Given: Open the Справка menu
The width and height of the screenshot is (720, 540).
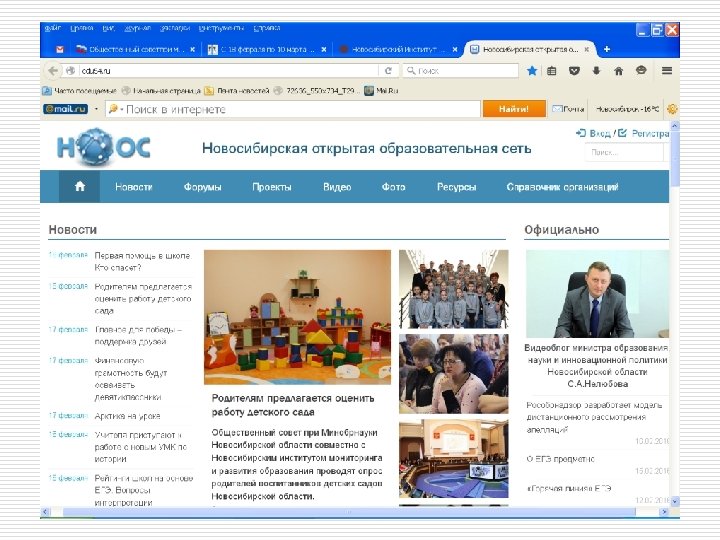Looking at the screenshot, I should tap(267, 28).
